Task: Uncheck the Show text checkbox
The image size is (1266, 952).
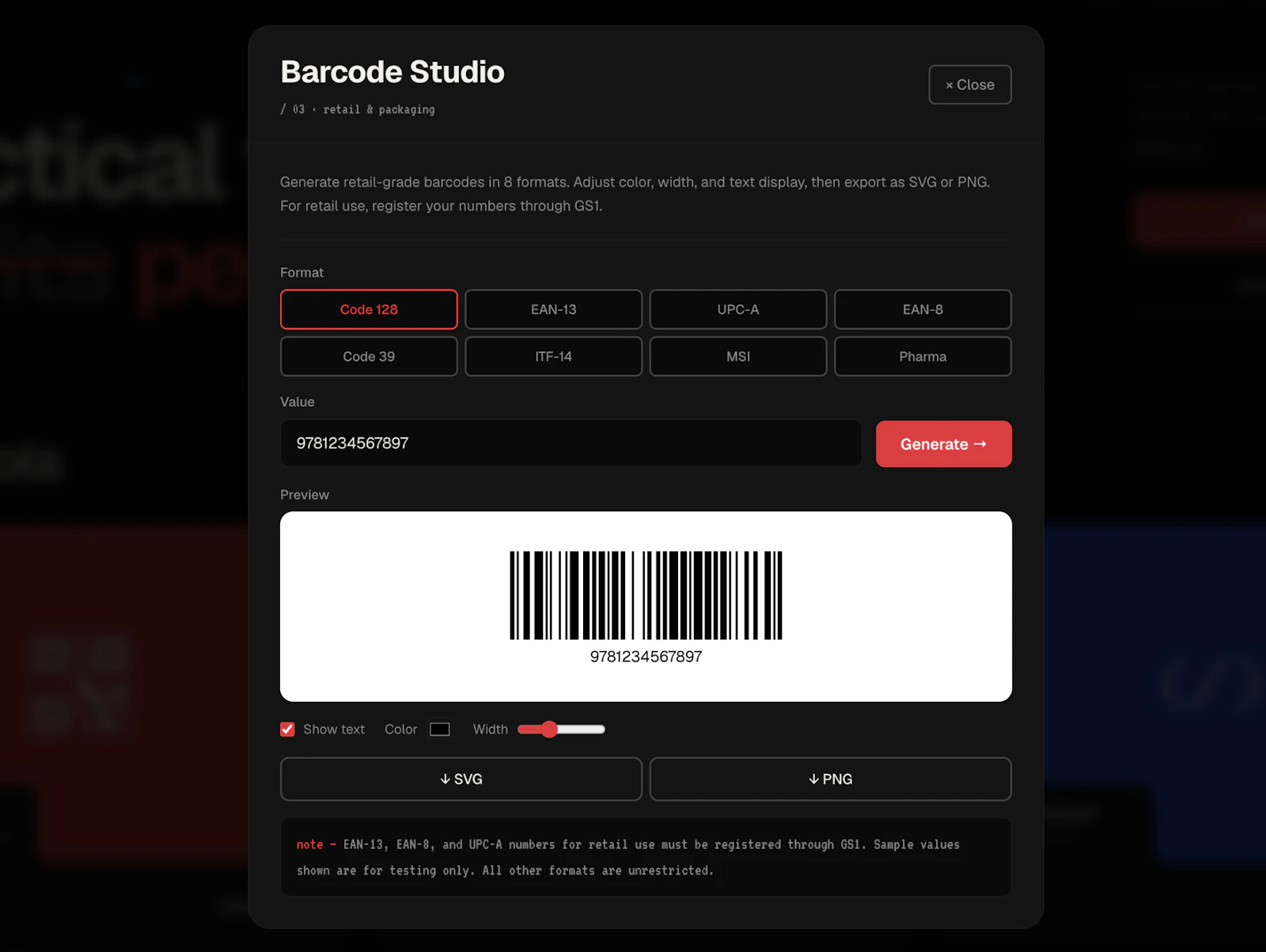Action: click(x=287, y=730)
